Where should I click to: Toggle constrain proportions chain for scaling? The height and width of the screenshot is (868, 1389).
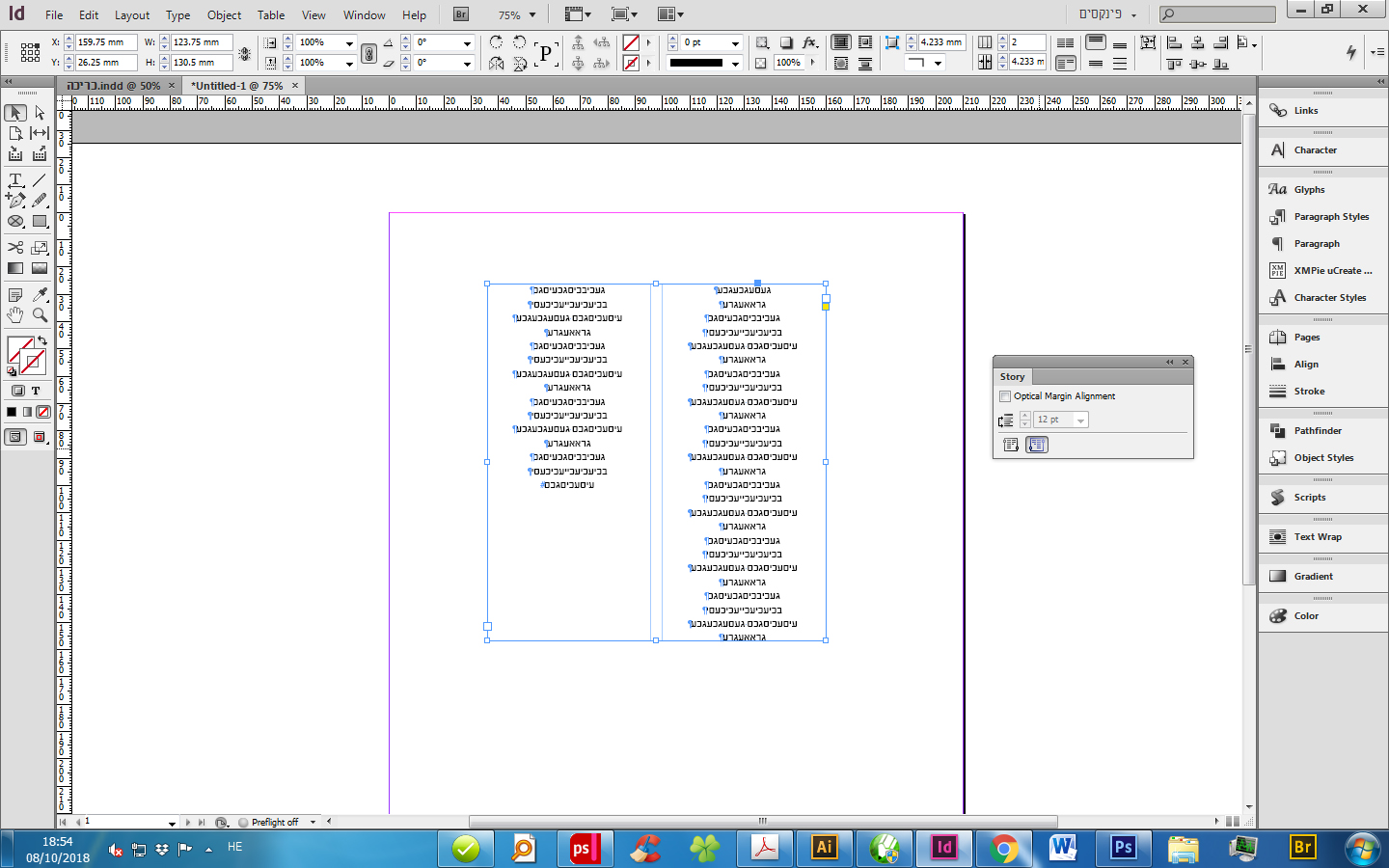(368, 53)
